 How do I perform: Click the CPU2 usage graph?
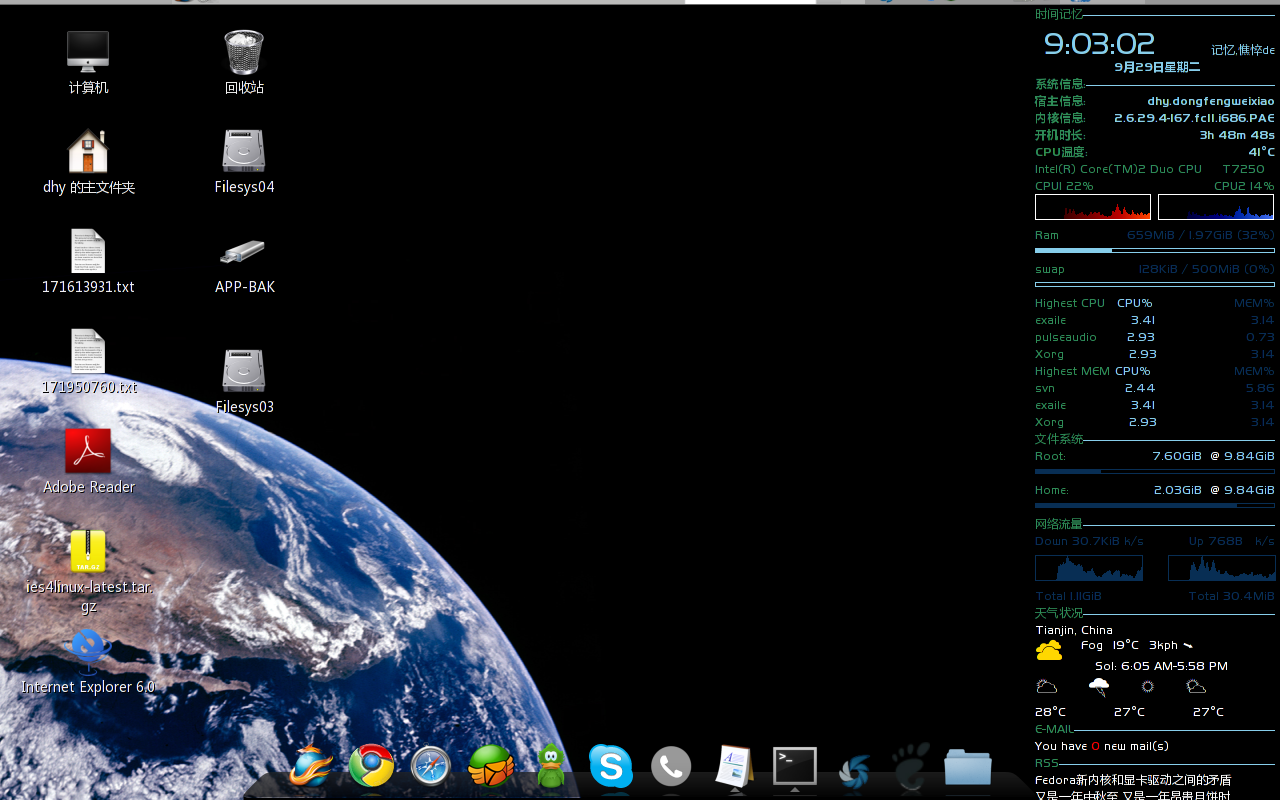pos(1216,207)
